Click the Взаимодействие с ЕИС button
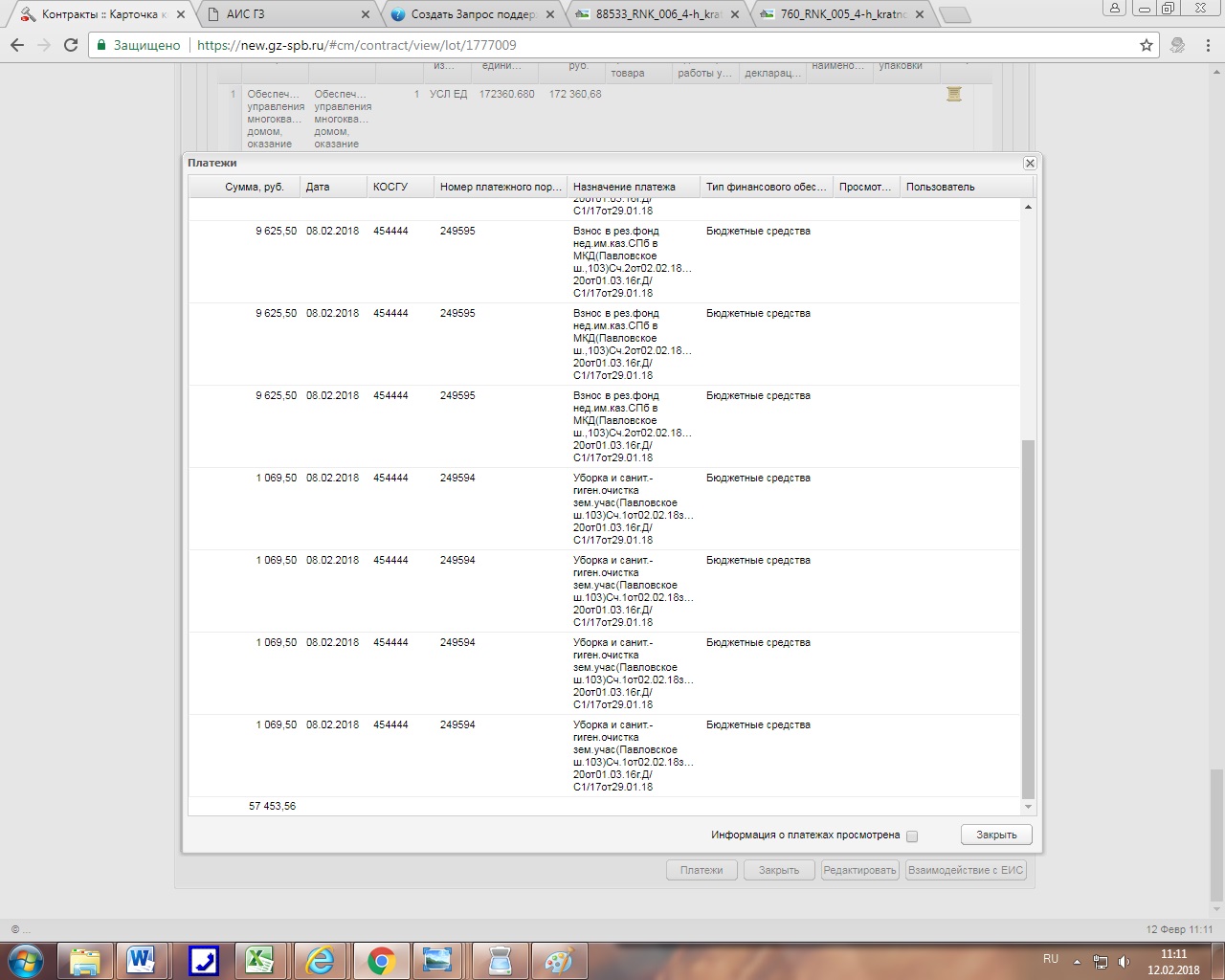Screen dimensions: 1225x980 966,870
